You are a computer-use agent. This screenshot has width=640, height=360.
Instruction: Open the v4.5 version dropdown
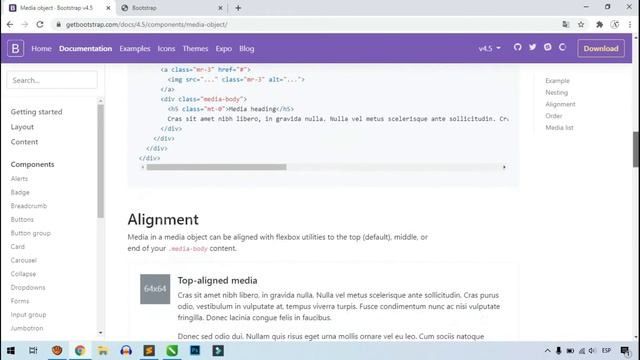(x=489, y=48)
